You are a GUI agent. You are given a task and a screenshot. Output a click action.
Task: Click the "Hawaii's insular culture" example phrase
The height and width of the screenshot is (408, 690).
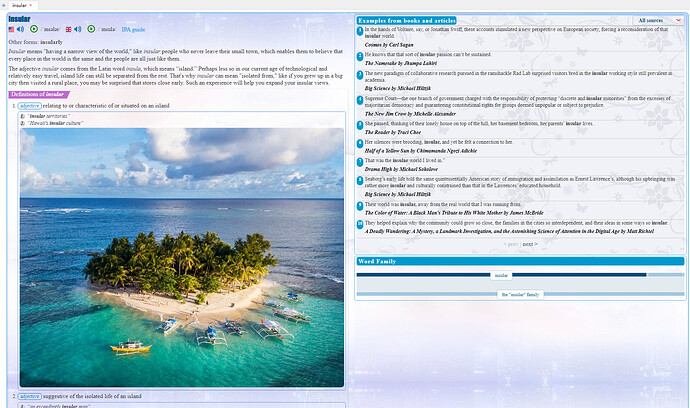coord(55,123)
